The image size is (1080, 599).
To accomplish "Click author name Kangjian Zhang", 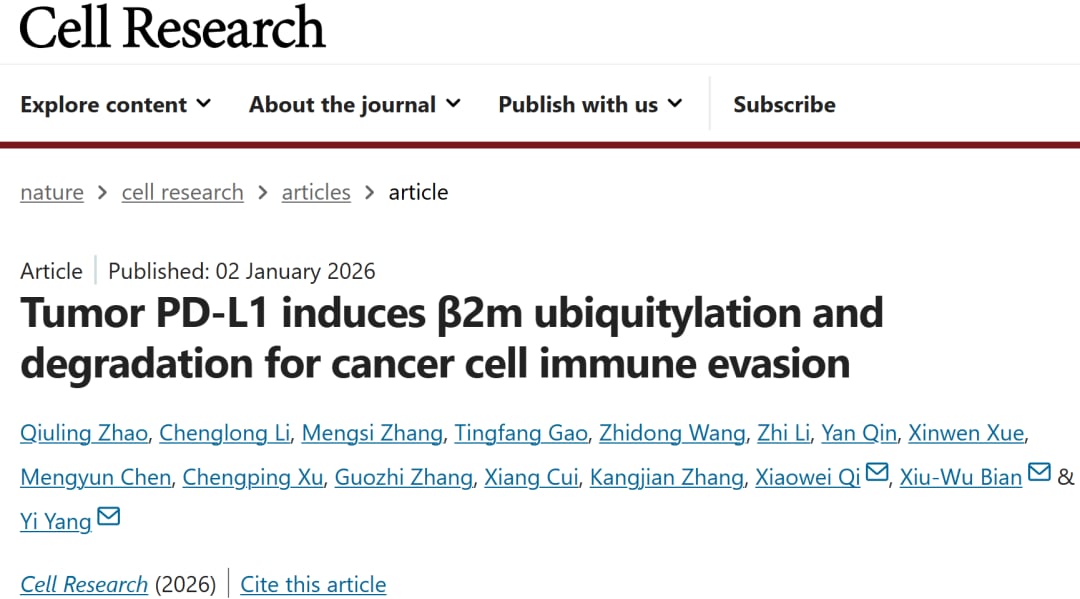I will (x=666, y=477).
